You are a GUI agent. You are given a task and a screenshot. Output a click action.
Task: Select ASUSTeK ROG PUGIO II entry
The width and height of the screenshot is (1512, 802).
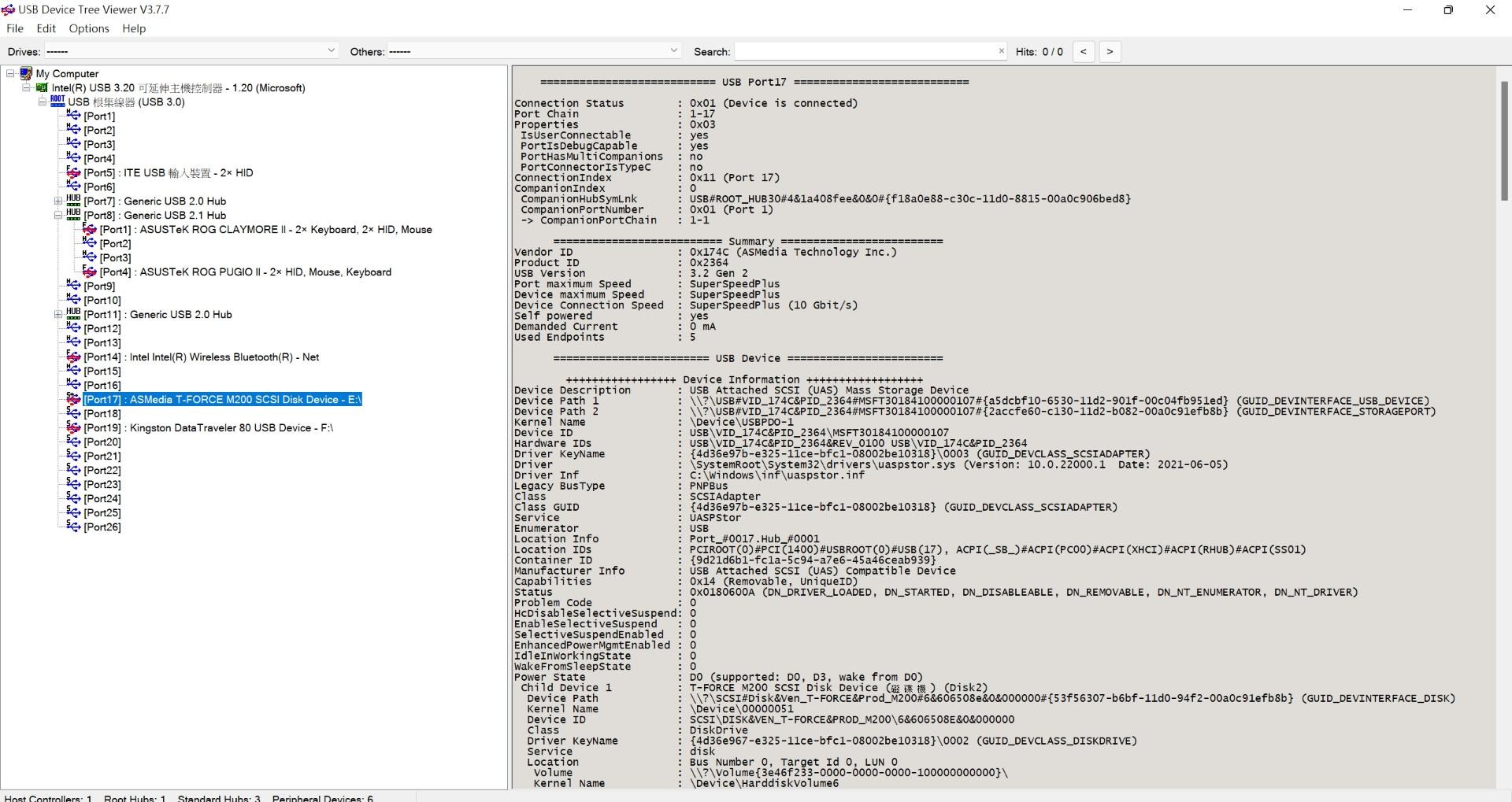[246, 272]
